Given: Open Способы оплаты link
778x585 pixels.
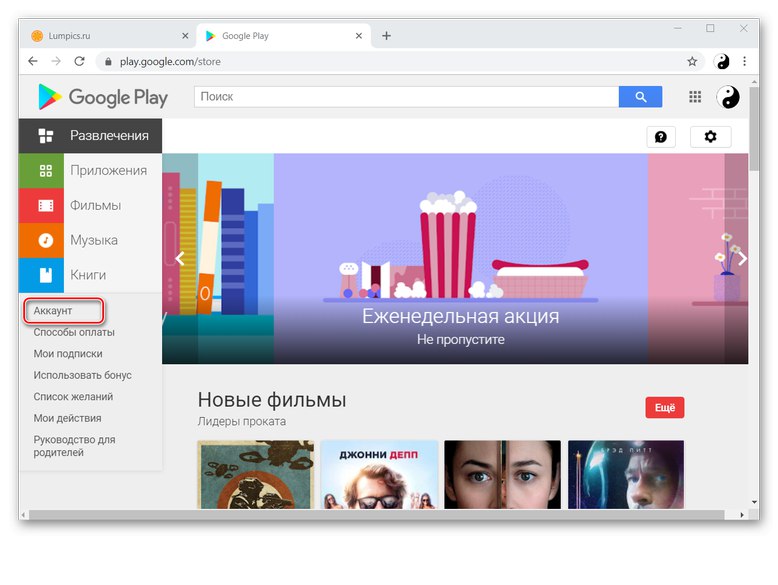Looking at the screenshot, I should 74,332.
